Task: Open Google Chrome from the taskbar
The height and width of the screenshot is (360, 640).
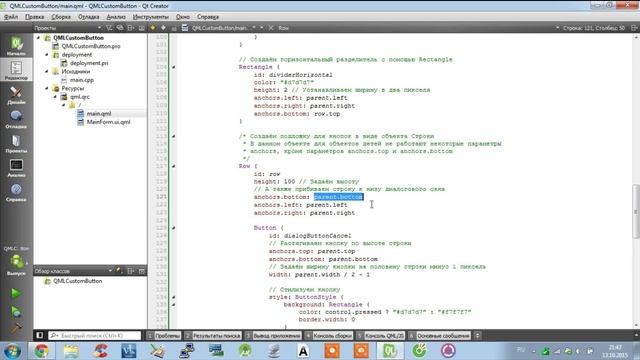Action: coord(41,351)
